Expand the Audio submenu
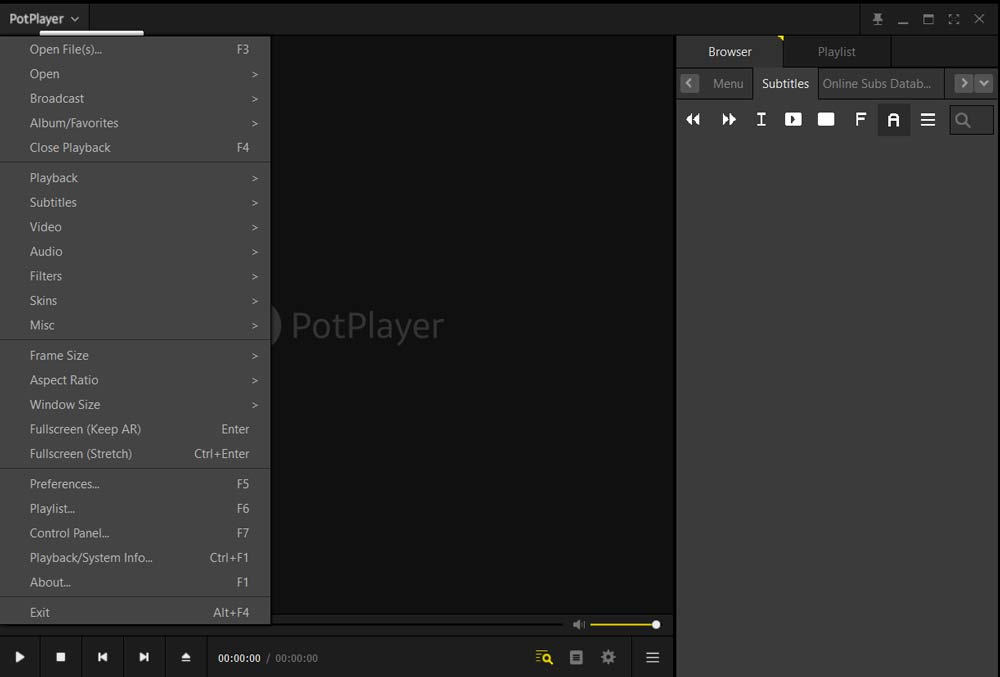The height and width of the screenshot is (677, 1000). 135,251
